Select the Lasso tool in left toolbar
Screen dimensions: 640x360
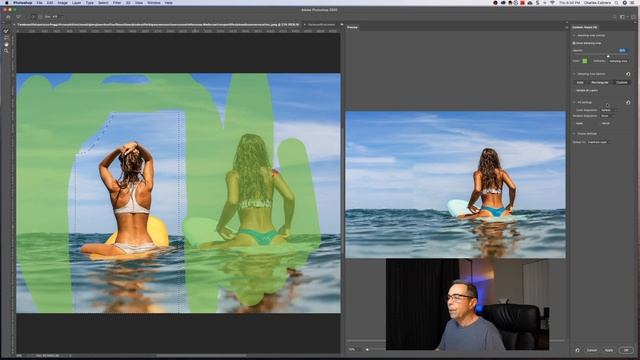click(x=6, y=38)
